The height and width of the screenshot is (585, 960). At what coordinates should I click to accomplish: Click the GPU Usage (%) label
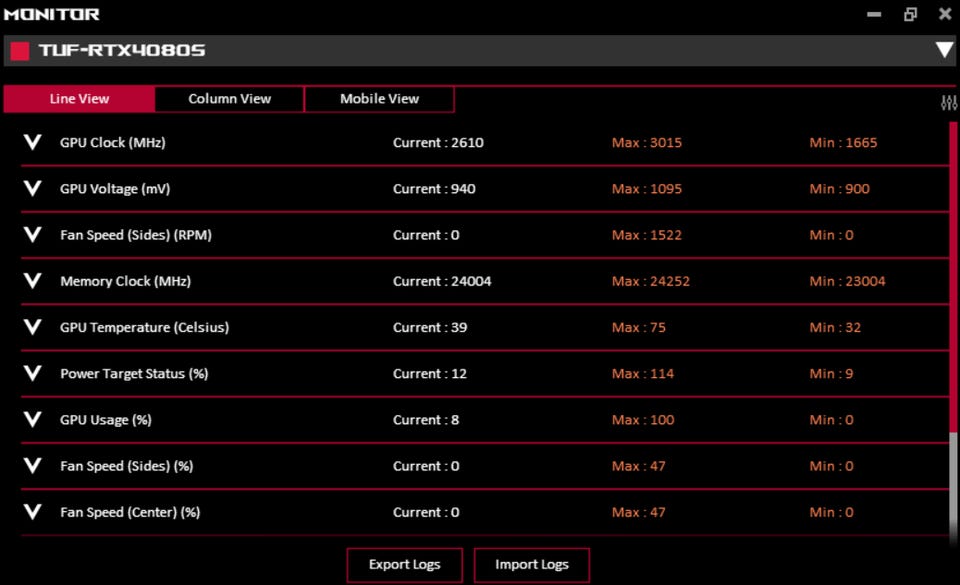[x=106, y=420]
